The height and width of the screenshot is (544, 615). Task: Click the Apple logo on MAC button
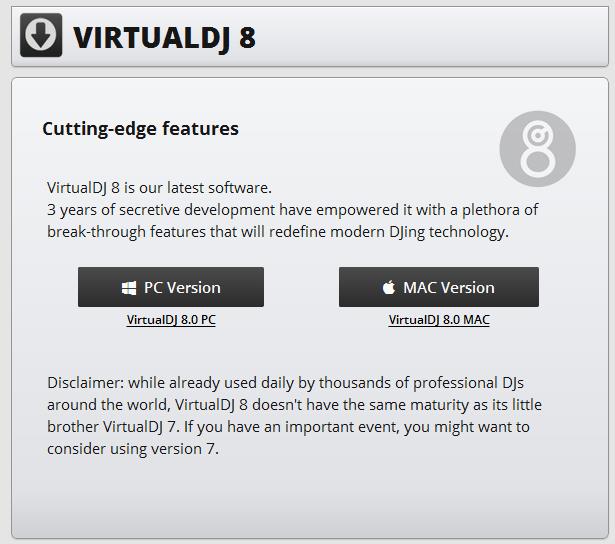(389, 288)
